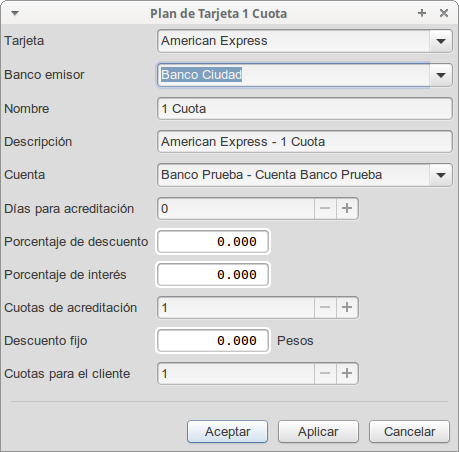Click the Banco emisor label

pyautogui.click(x=44, y=75)
